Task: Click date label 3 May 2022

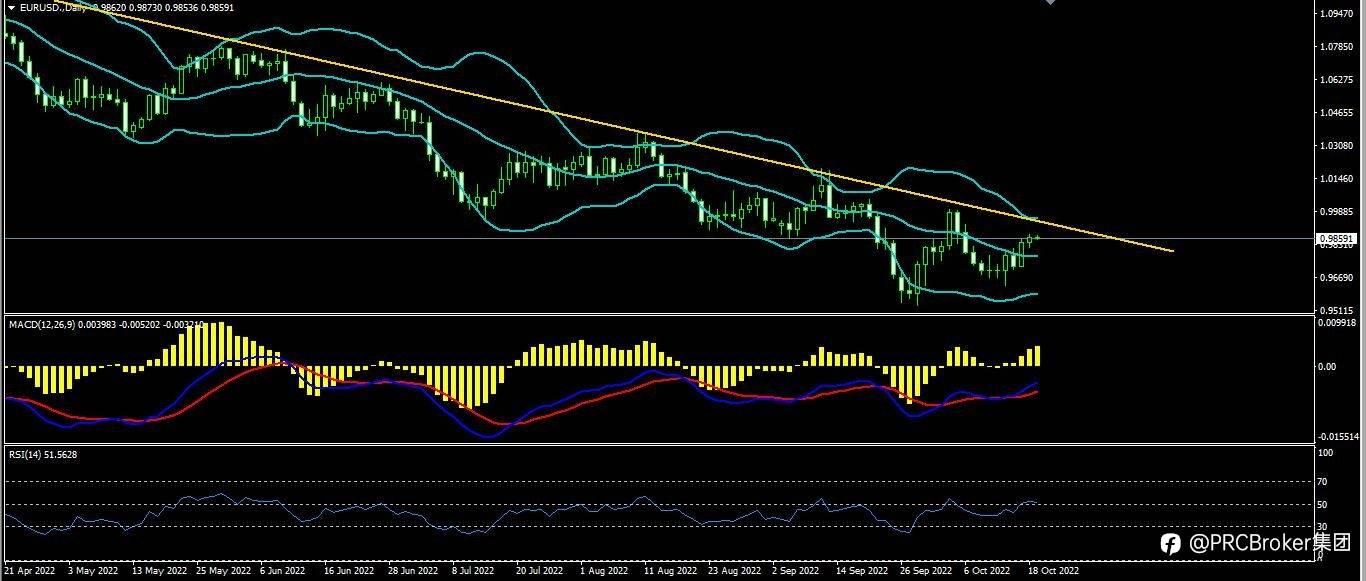Action: point(93,571)
